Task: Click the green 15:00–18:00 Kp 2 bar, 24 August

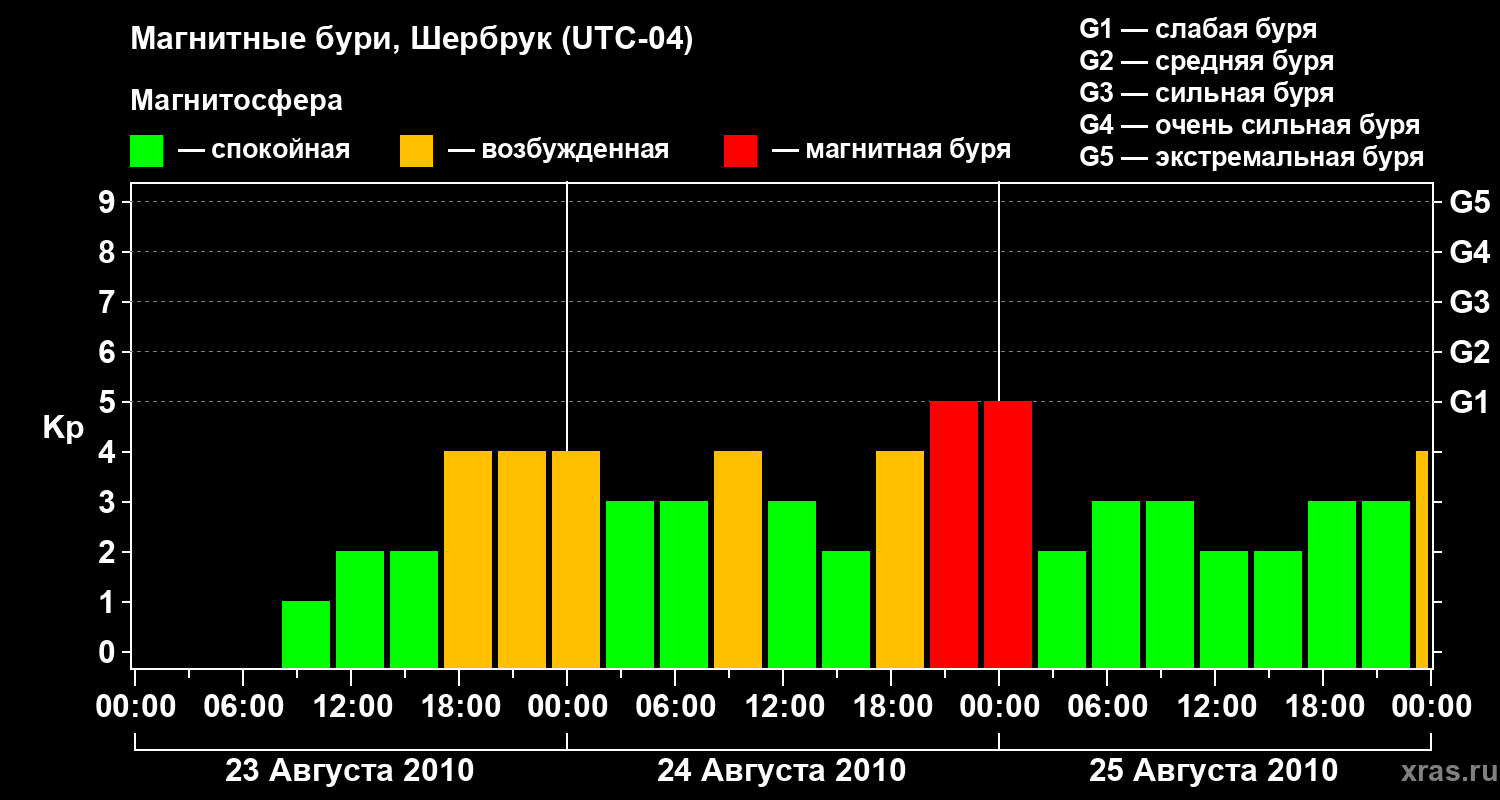Action: (846, 609)
